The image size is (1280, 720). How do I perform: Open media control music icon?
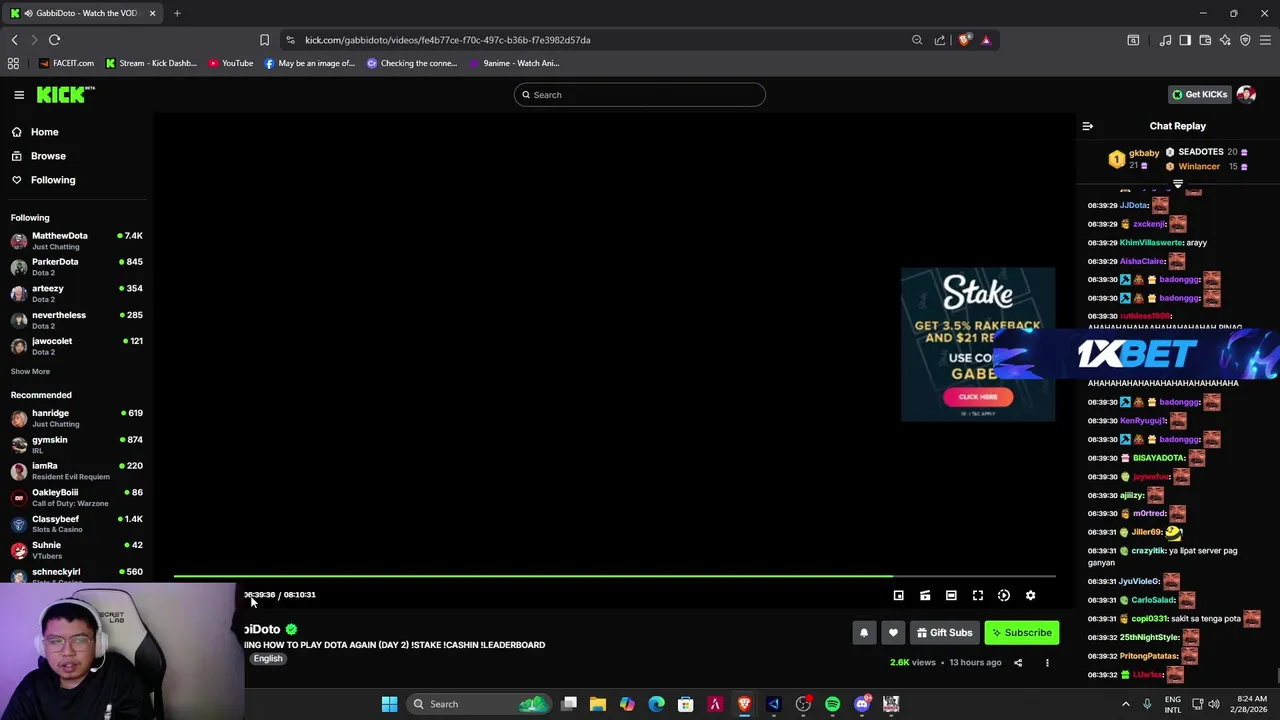[x=1165, y=40]
